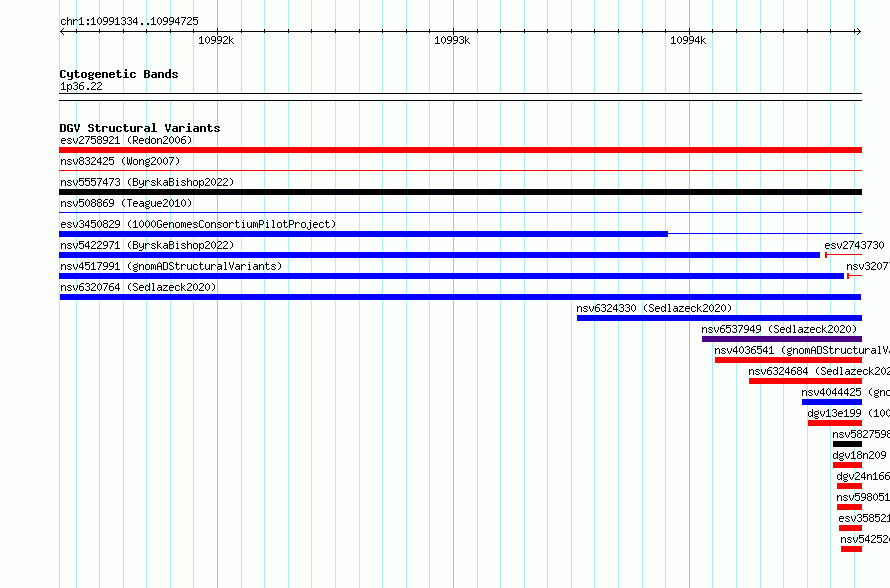Click the nsv6324330 (Sedlazeck2020) label
The height and width of the screenshot is (588, 890).
(654, 308)
